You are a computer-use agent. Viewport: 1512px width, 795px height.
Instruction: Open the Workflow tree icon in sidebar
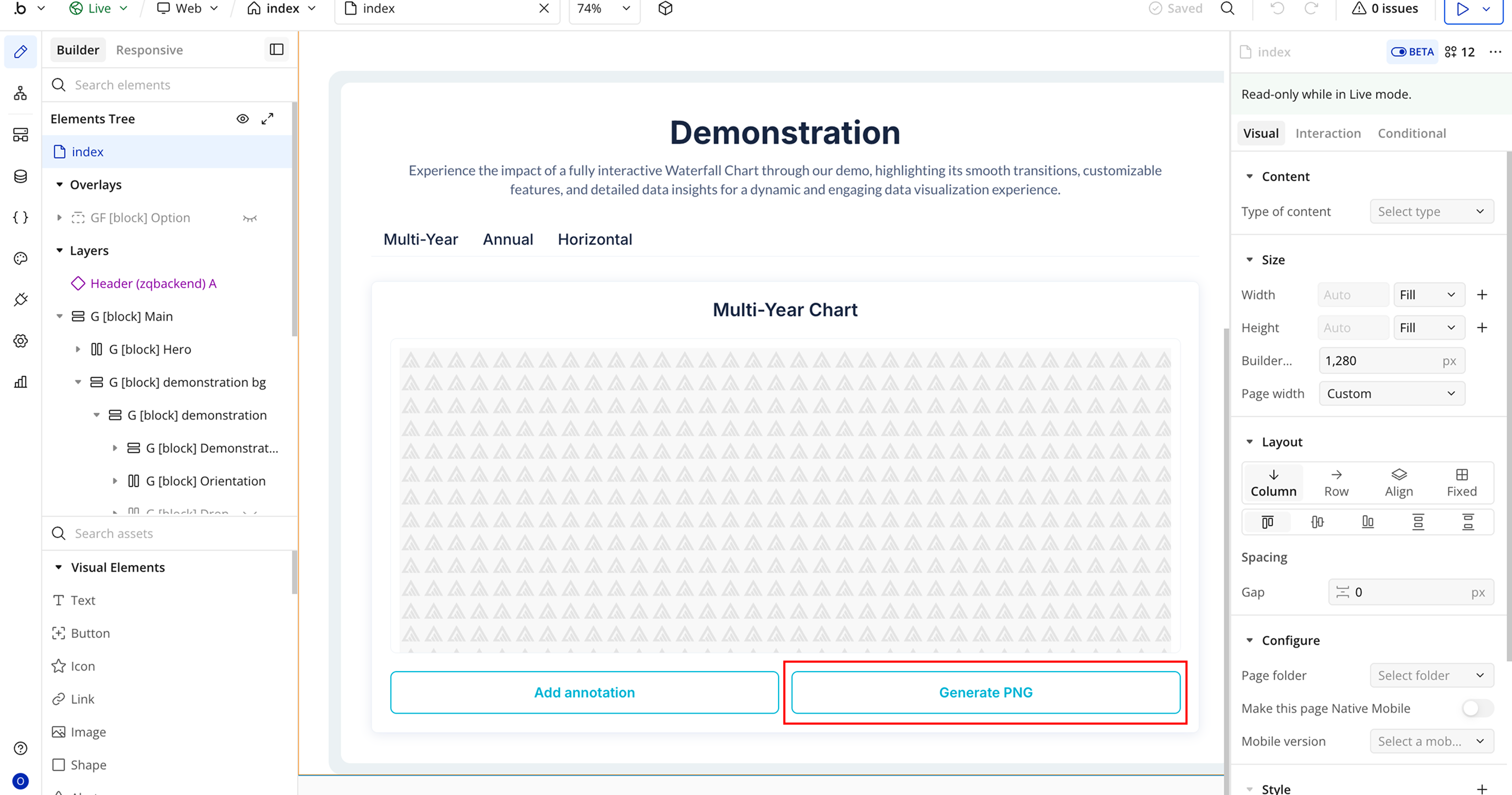(x=20, y=93)
